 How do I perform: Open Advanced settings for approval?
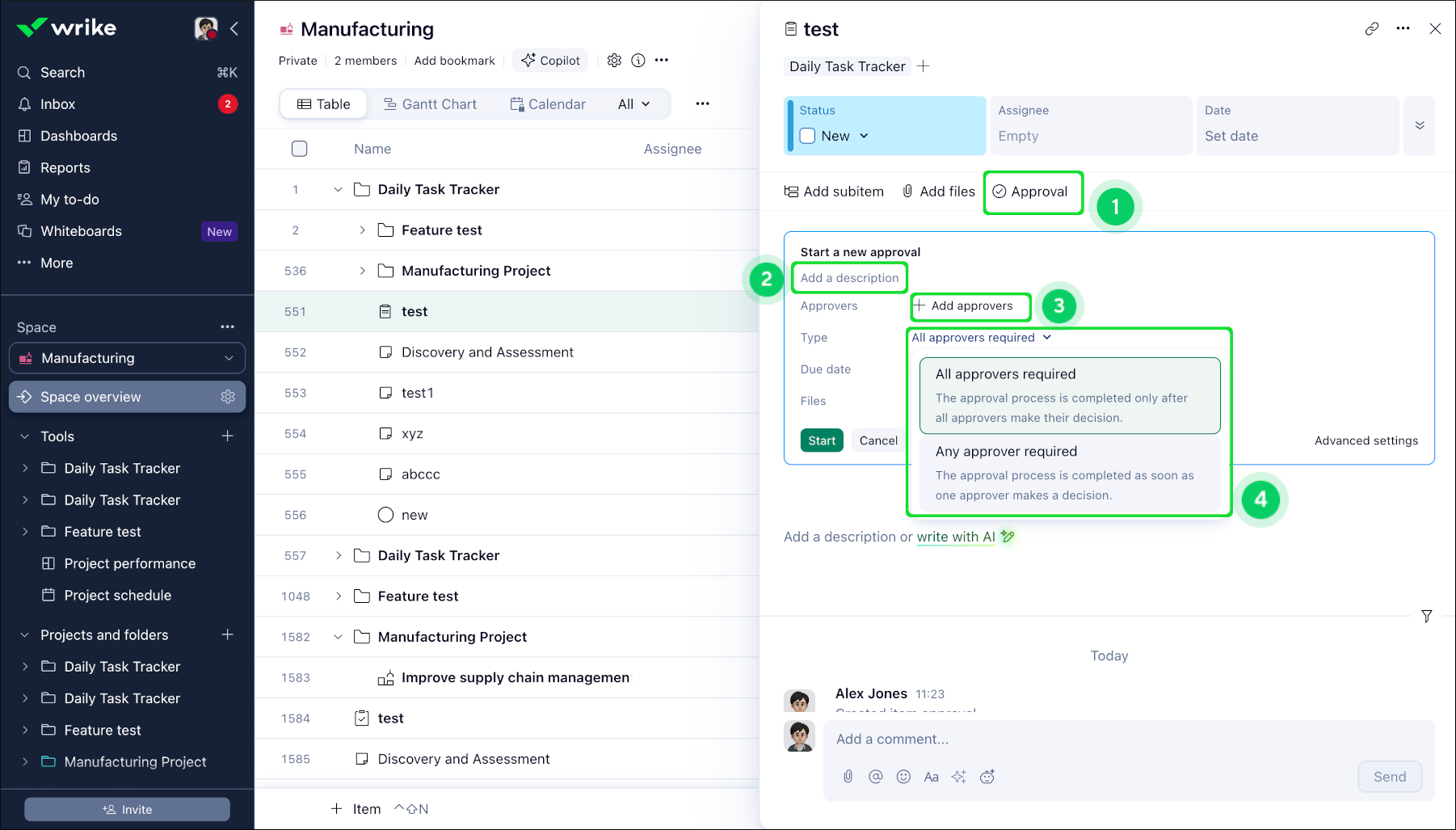click(x=1366, y=440)
